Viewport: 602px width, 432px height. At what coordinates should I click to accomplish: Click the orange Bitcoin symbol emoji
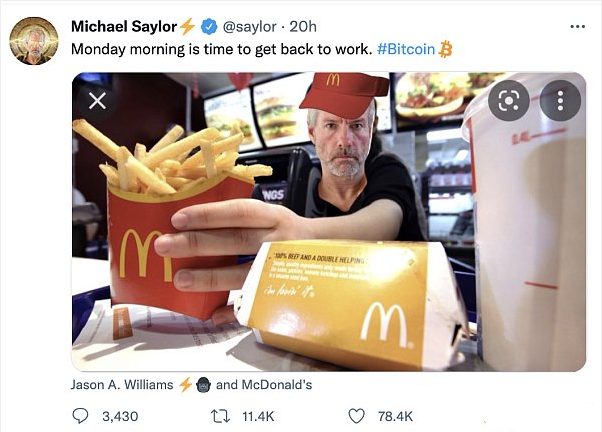[445, 49]
